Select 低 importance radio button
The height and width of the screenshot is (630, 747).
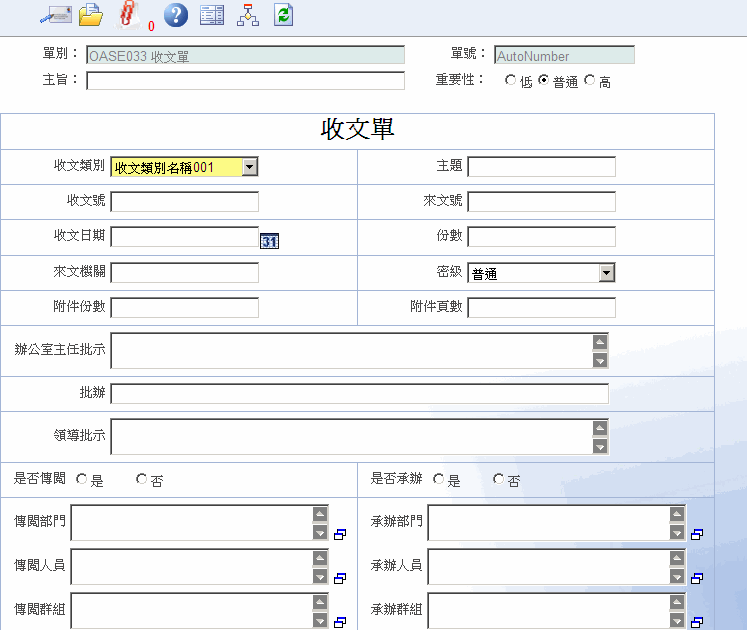[511, 80]
